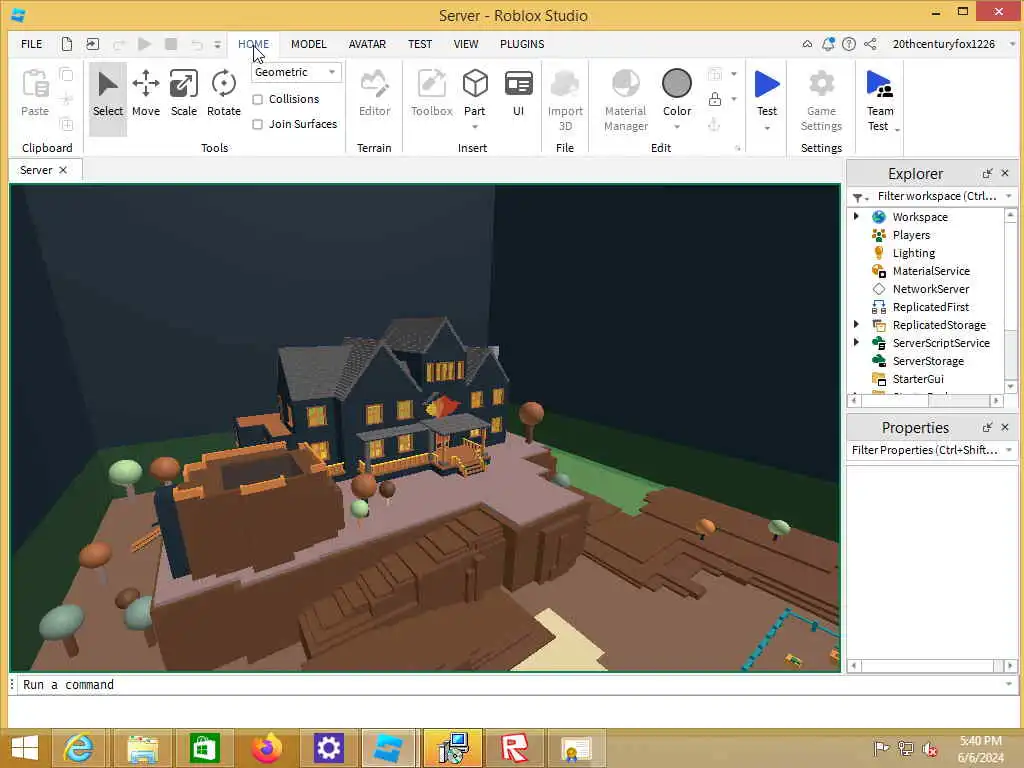The width and height of the screenshot is (1024, 768).
Task: Click the 20thcenturyfox1226 account name
Action: (x=944, y=44)
